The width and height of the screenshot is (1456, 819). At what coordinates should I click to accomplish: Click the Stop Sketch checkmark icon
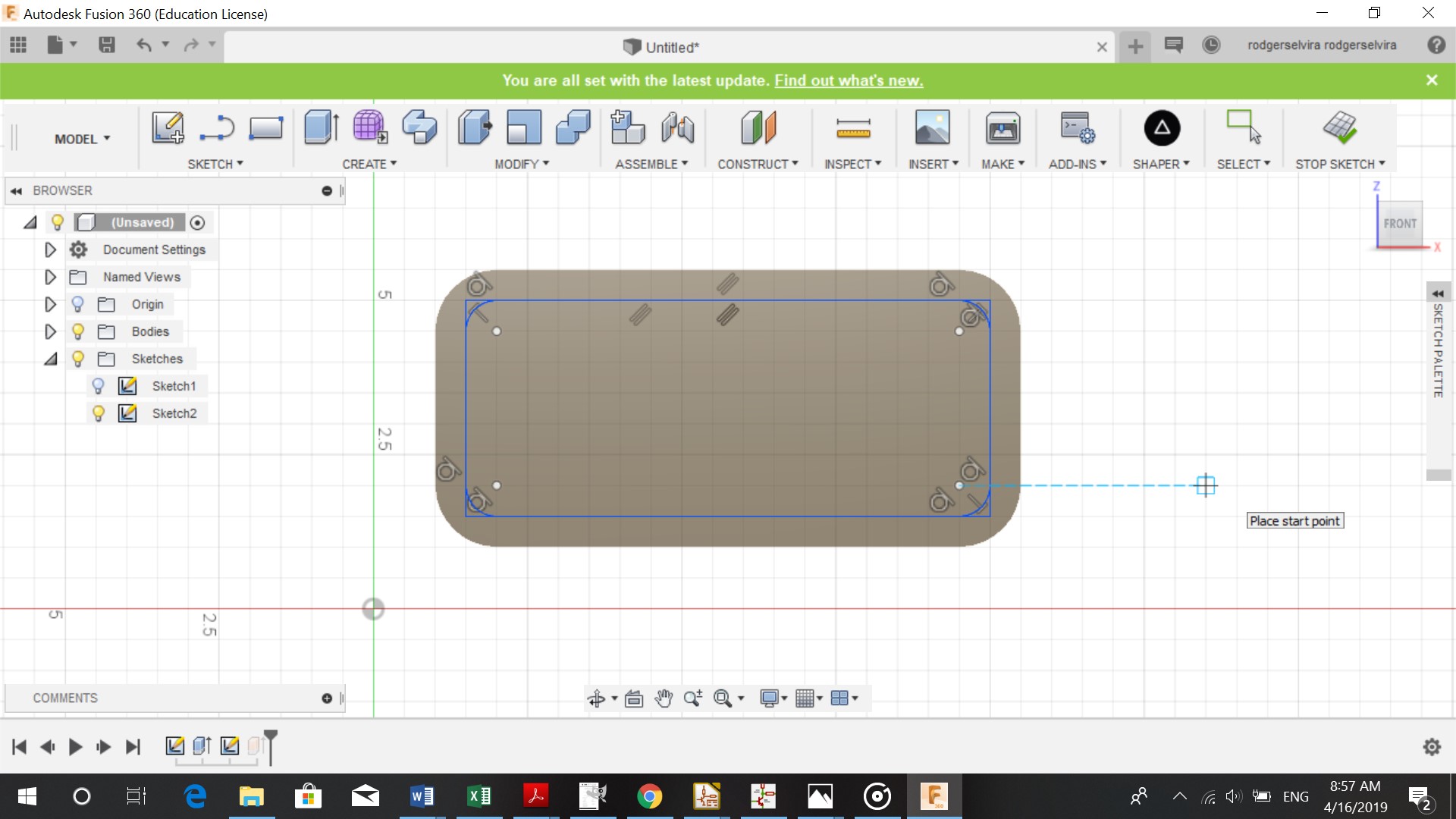[1339, 127]
